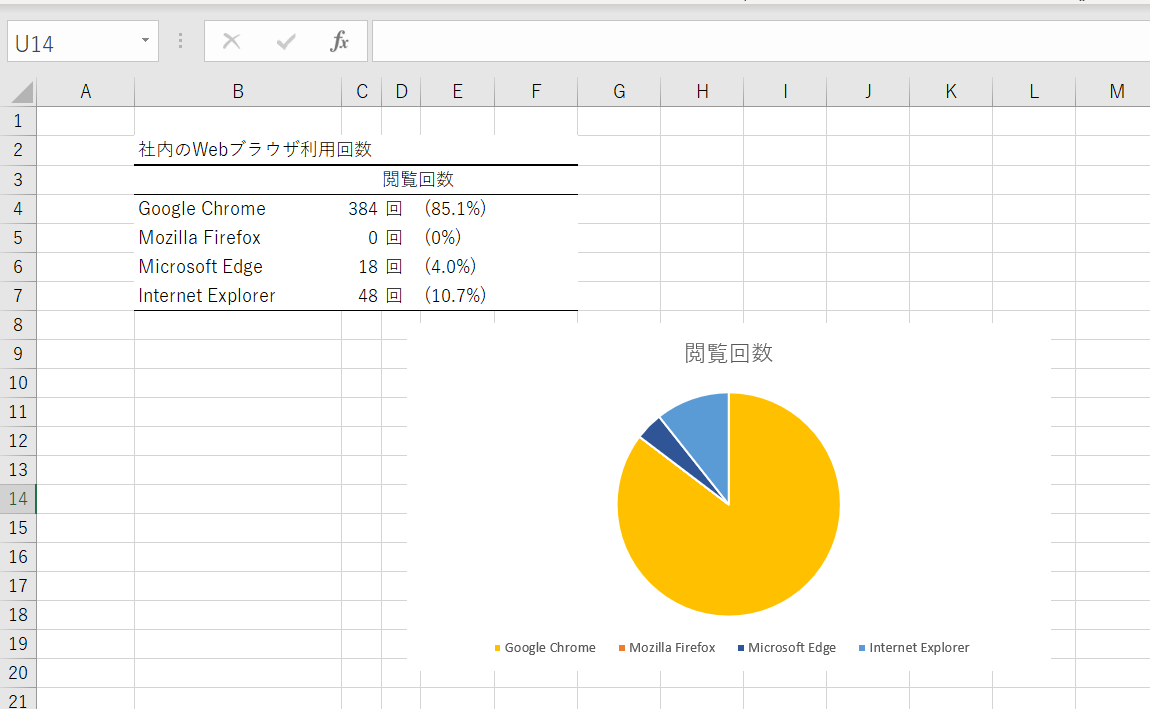
Task: Select column F header
Action: [x=536, y=92]
